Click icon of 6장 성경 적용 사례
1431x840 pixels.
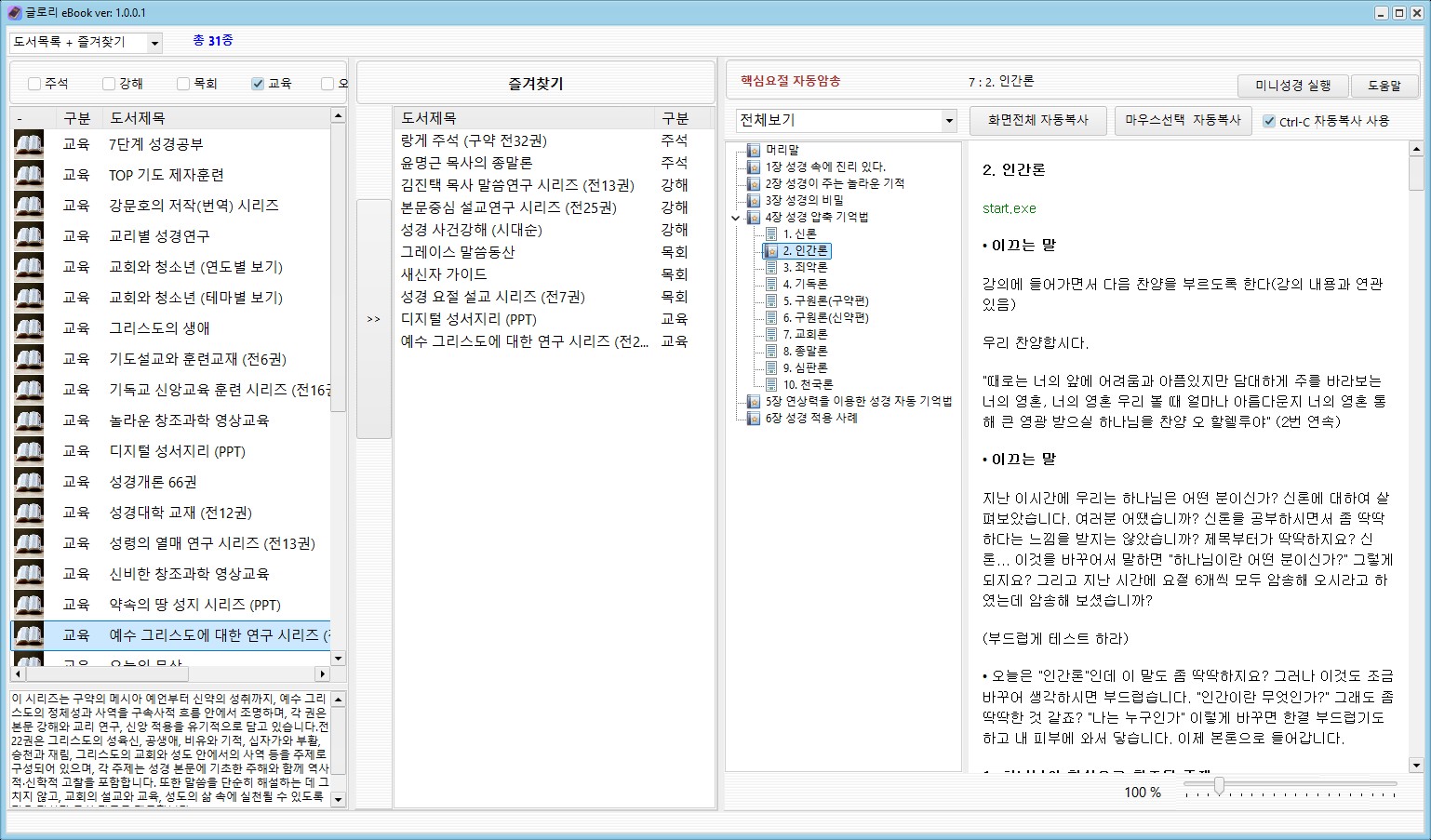tap(754, 418)
